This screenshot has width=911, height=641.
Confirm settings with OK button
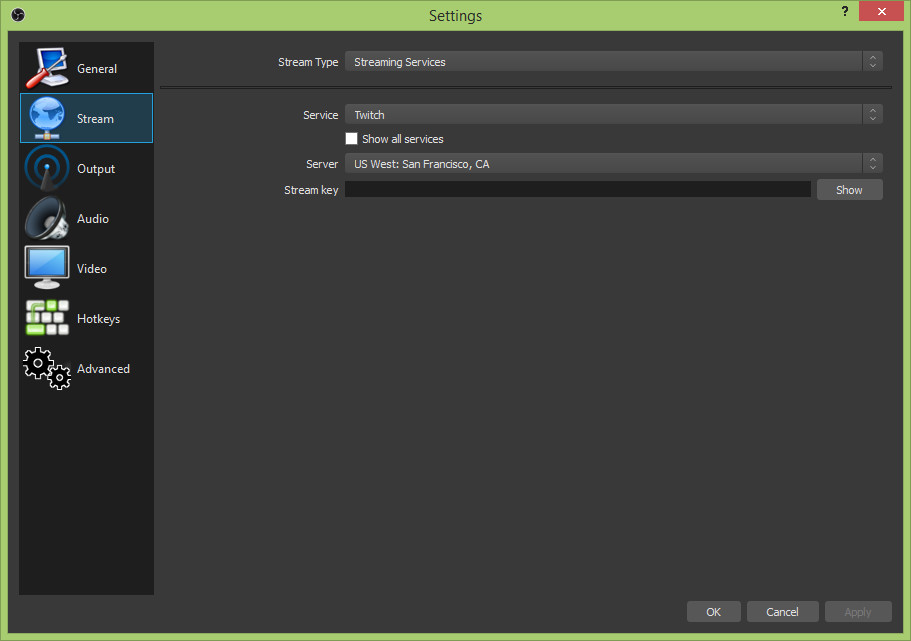tap(713, 611)
